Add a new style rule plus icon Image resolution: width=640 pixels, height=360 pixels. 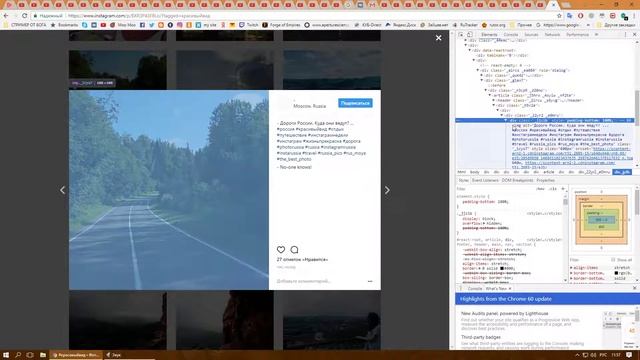coord(563,189)
